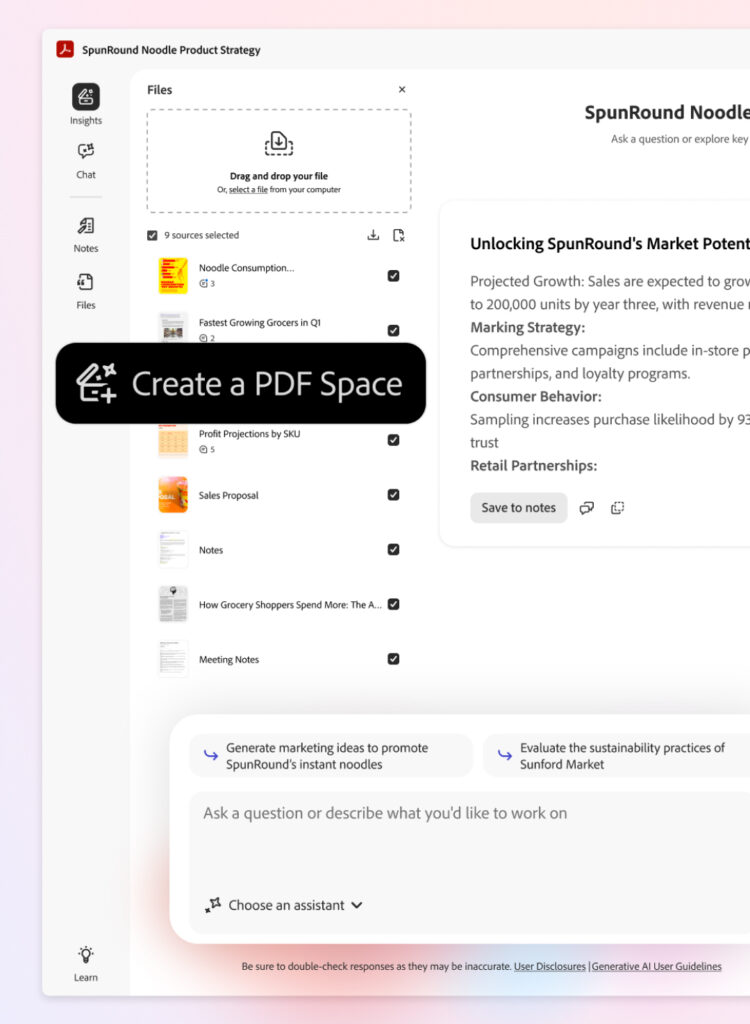Uncheck the Noodle Consumption file checkbox
This screenshot has height=1024, width=750.
393,276
